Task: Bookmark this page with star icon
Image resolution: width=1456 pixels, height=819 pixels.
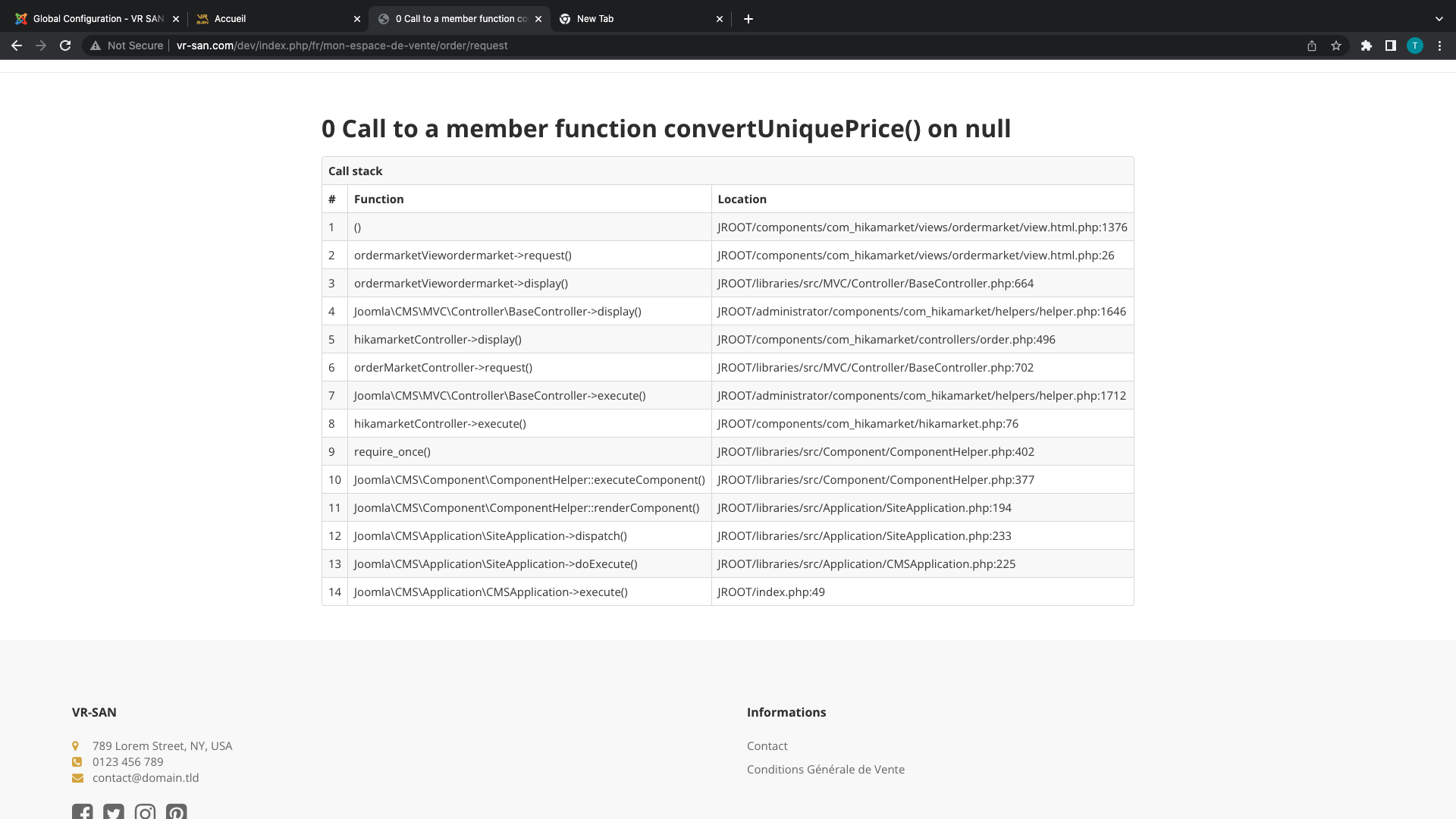Action: pyautogui.click(x=1336, y=45)
